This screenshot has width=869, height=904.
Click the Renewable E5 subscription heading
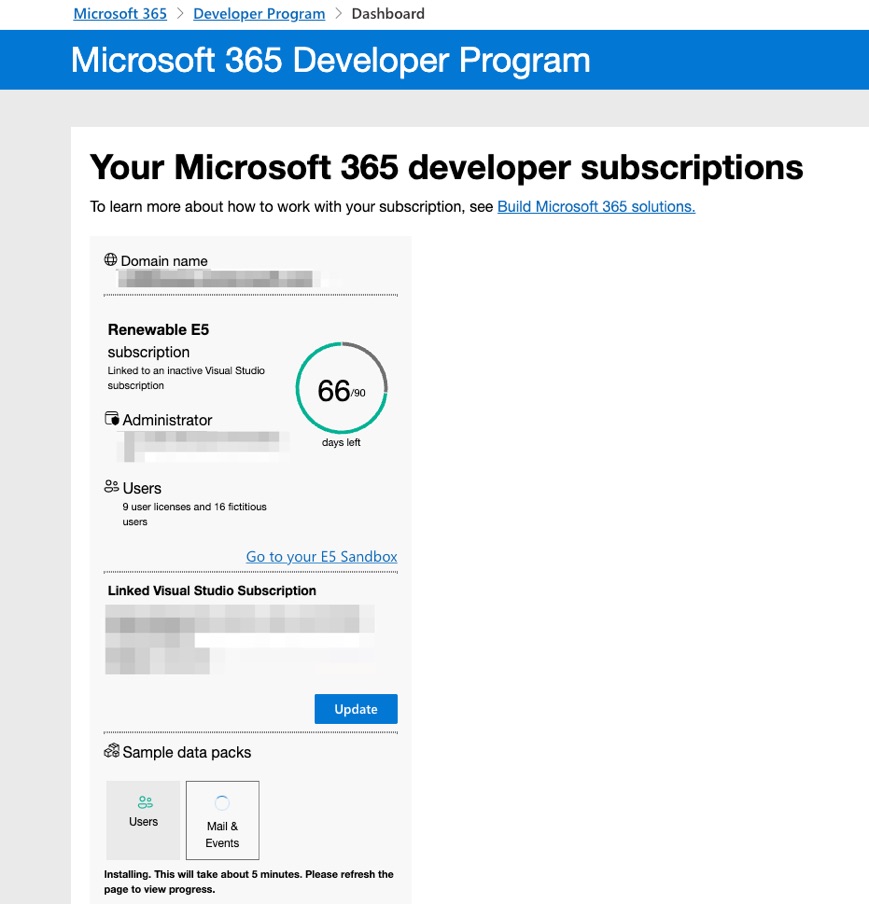pyautogui.click(x=158, y=341)
